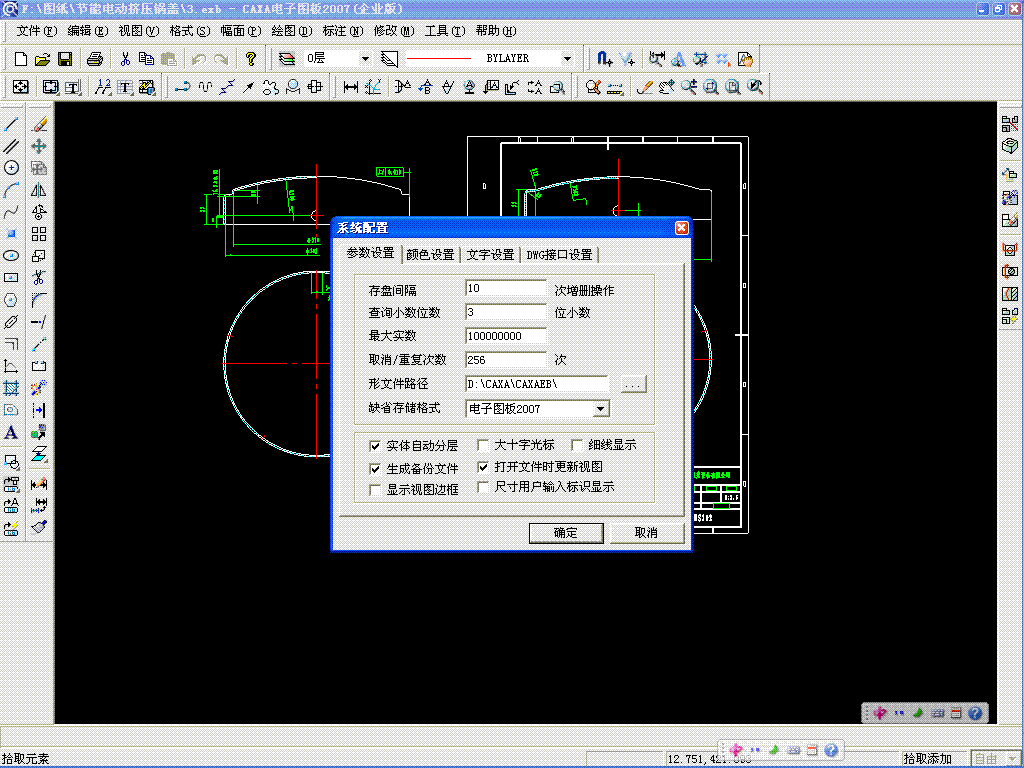Select the Circle drawing tool

click(11, 168)
